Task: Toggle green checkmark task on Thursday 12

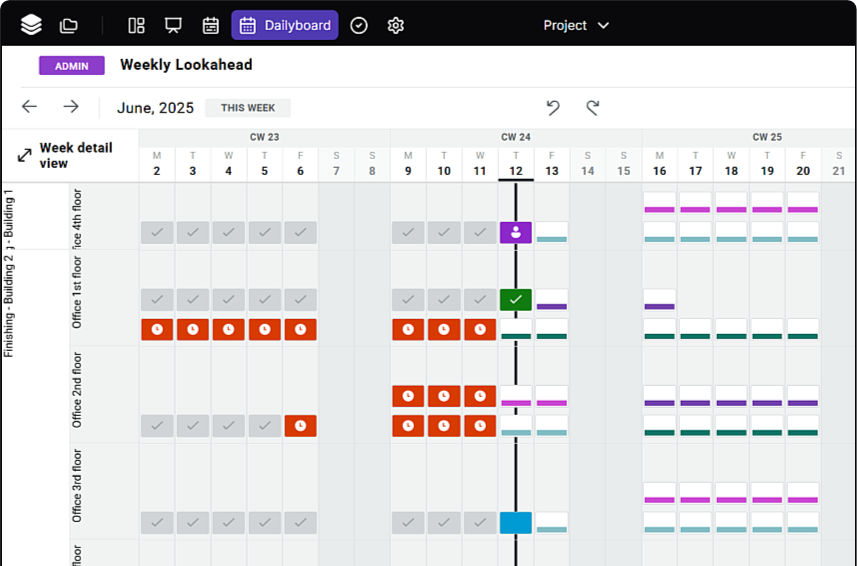Action: pyautogui.click(x=515, y=300)
